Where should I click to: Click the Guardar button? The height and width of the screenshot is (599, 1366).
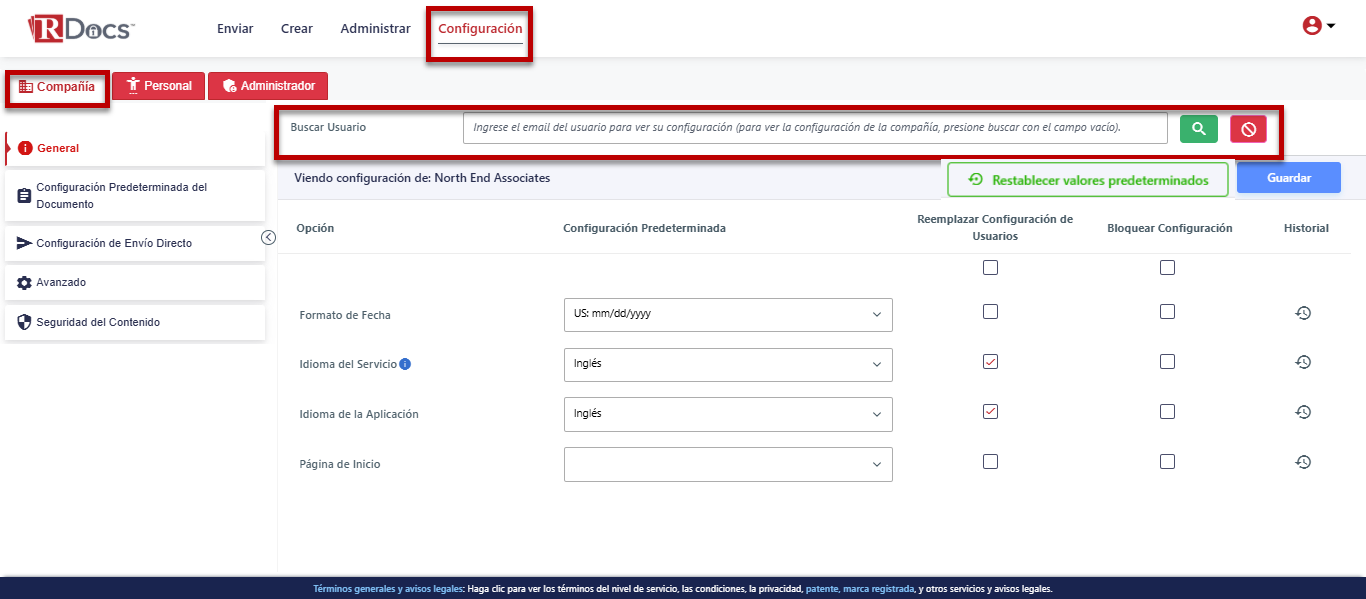[x=1288, y=178]
